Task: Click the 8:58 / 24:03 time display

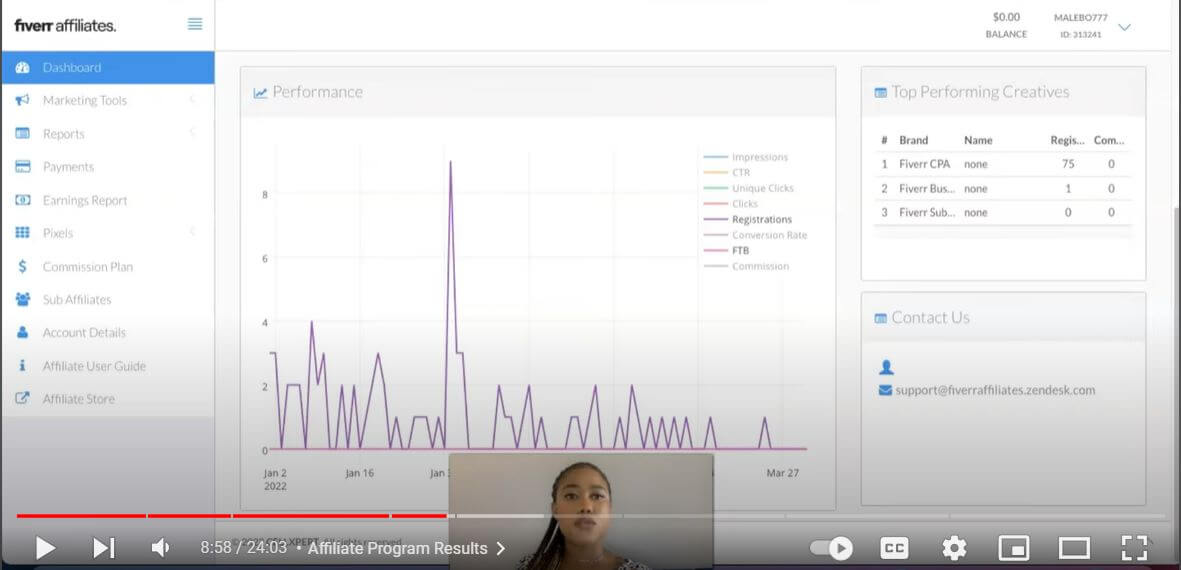Action: click(x=244, y=548)
